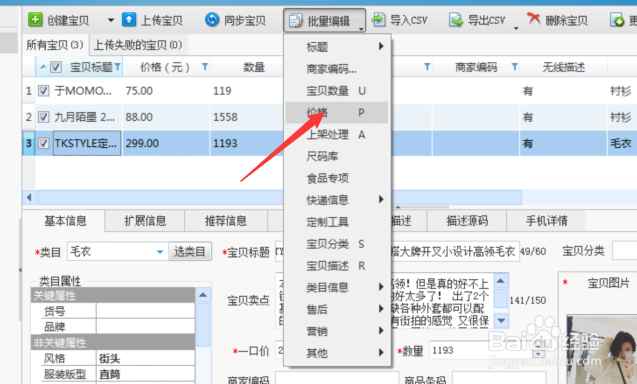Sort by the 数量 column header

click(254, 67)
